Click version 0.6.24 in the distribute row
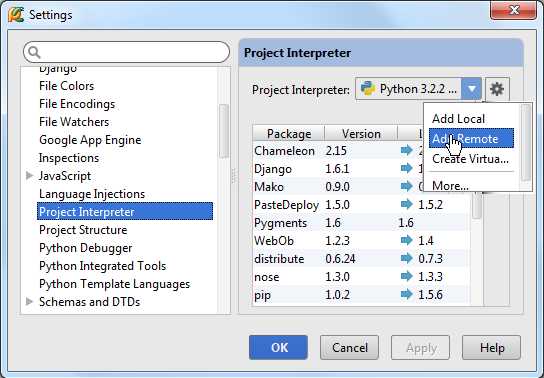The image size is (544, 378). 340,258
